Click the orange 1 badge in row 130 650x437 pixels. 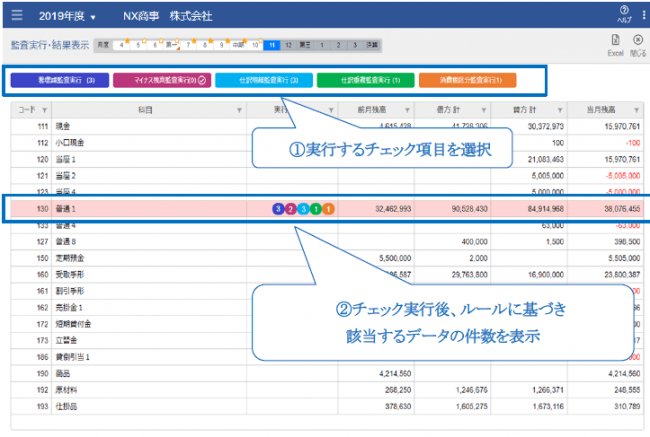328,209
